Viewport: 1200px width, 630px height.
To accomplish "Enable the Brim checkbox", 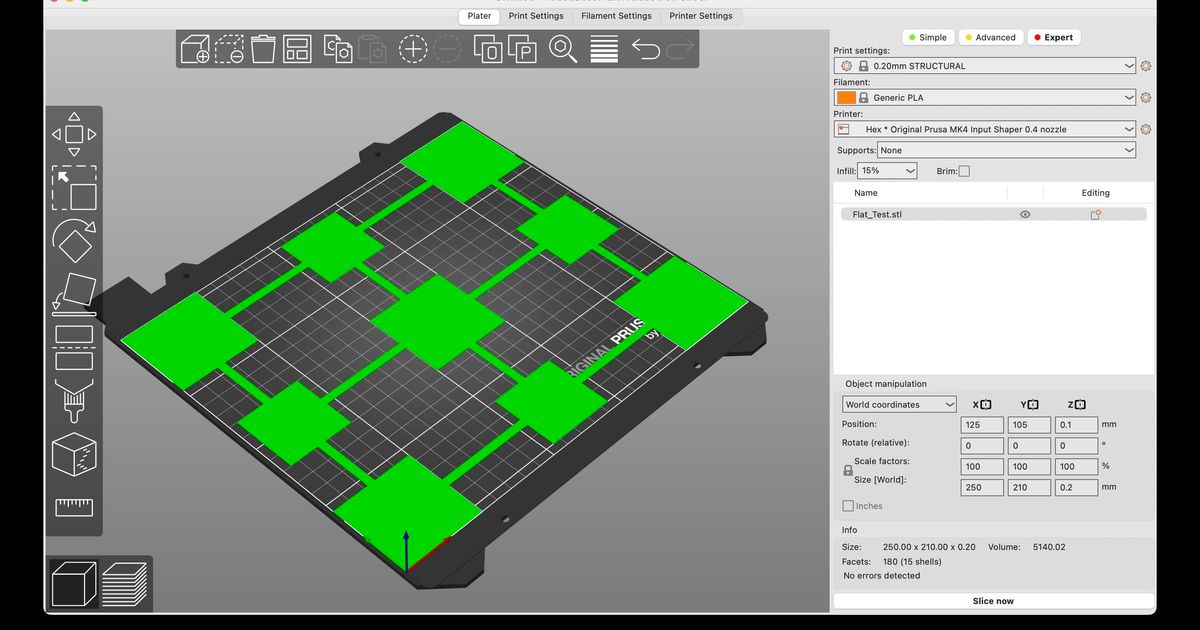I will point(966,170).
